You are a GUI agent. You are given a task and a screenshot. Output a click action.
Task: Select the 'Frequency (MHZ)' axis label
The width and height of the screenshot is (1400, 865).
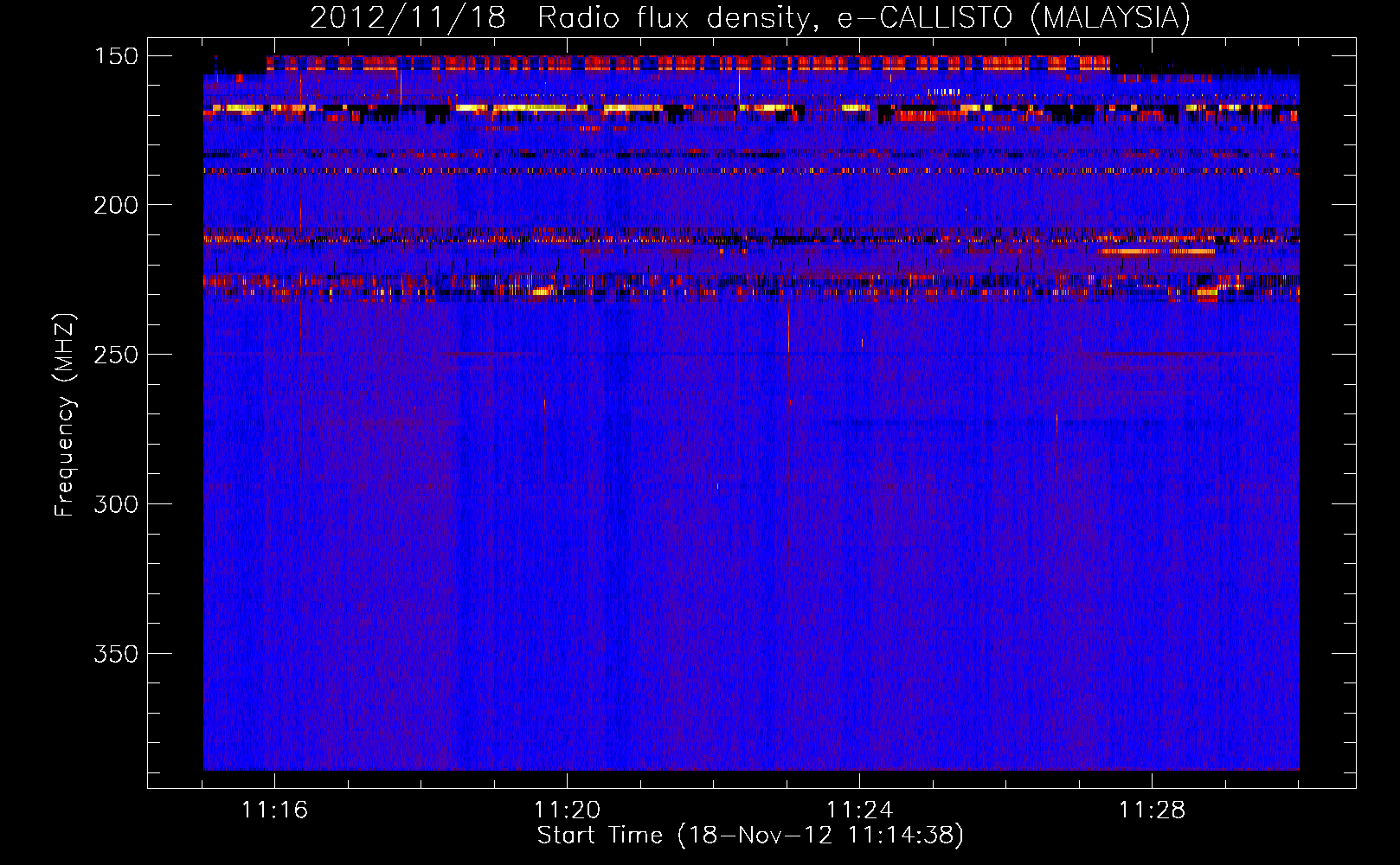[x=64, y=415]
